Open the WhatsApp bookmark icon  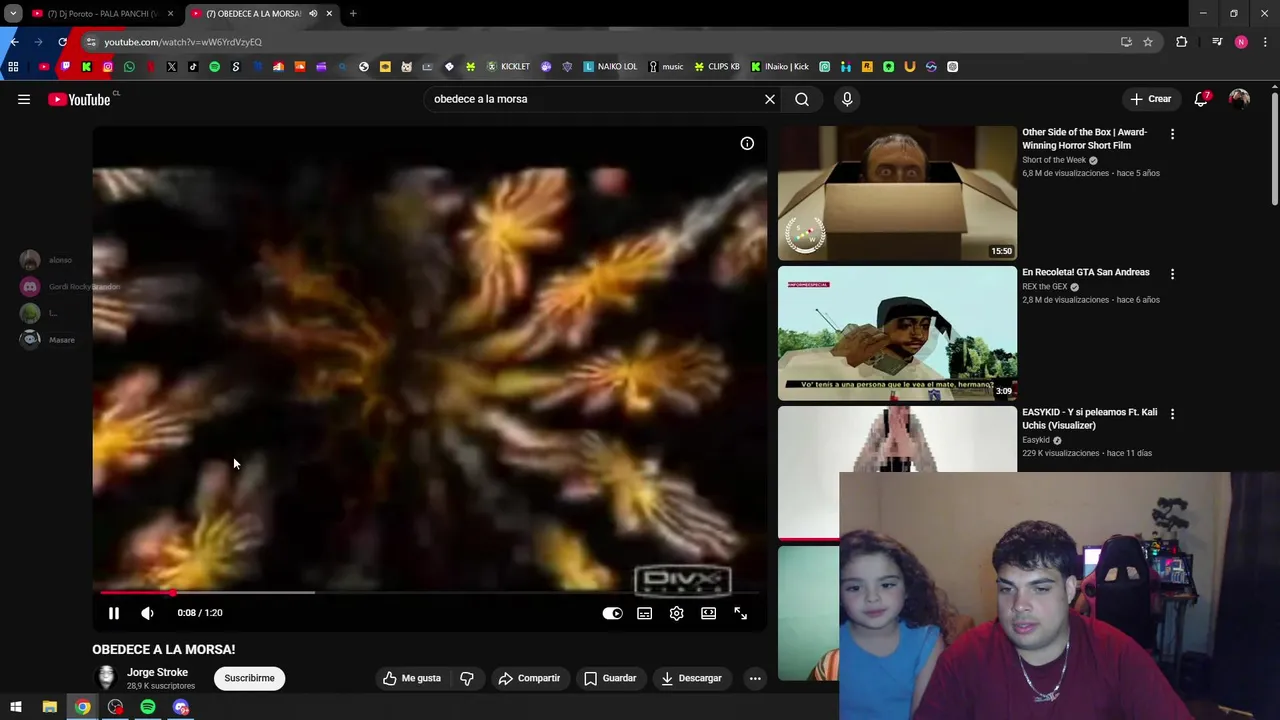(x=129, y=67)
